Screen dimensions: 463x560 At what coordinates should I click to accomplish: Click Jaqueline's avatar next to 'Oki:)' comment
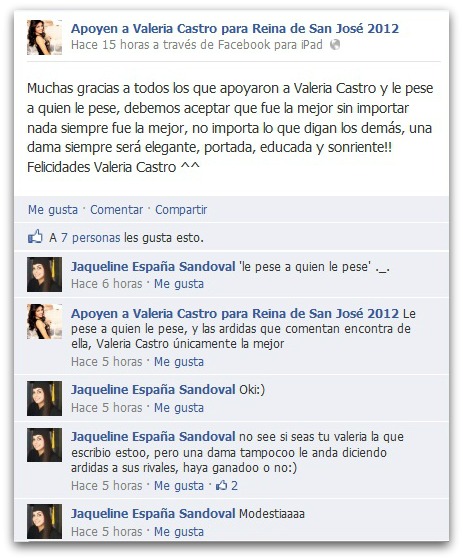[x=44, y=398]
